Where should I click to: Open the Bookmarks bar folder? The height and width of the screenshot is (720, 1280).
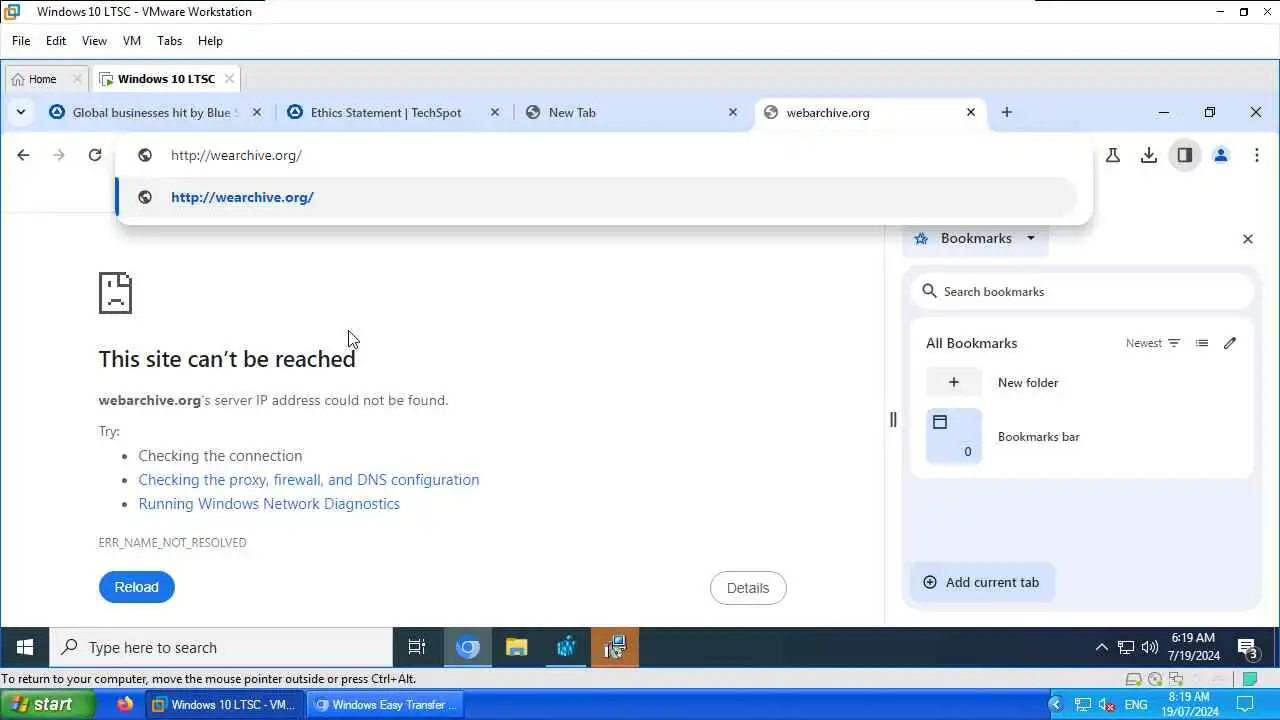[x=1082, y=437]
